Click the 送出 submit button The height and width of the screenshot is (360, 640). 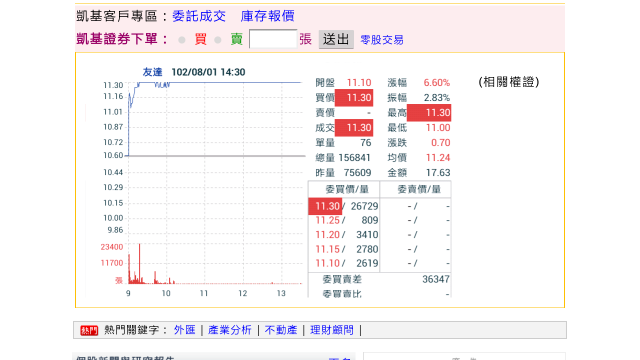336,40
